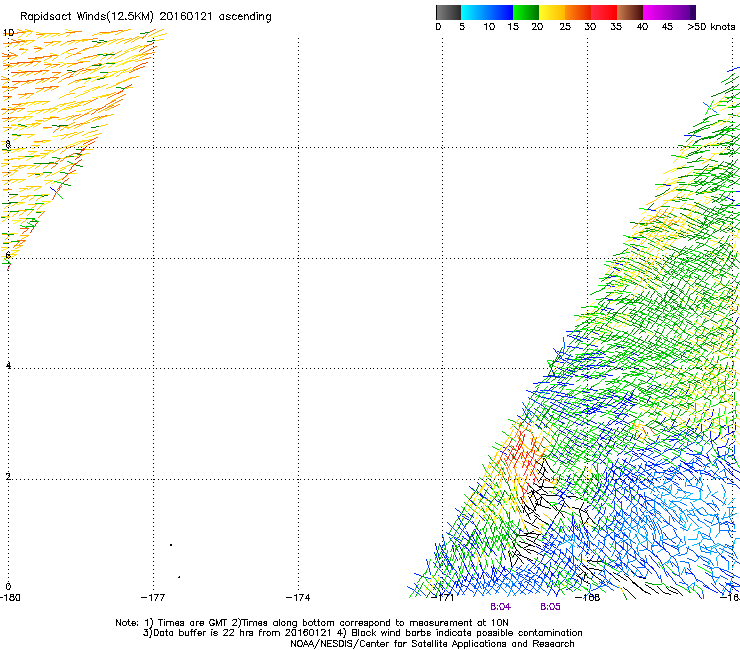
Task: Click the "45" legend scale label
Action: (x=667, y=27)
